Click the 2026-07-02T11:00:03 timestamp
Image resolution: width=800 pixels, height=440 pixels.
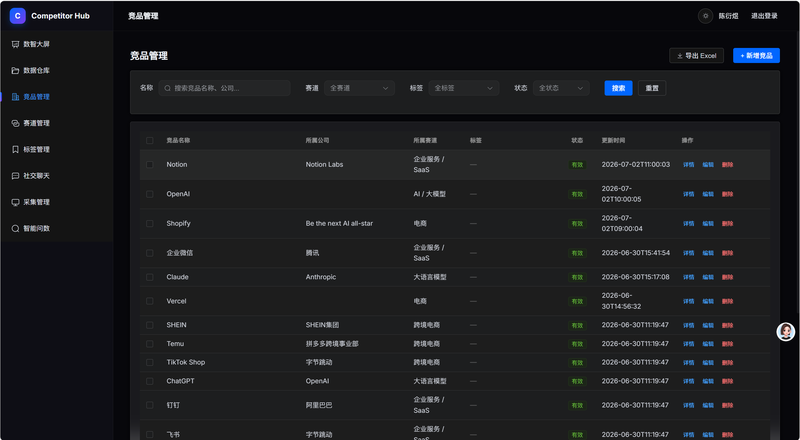coord(636,164)
